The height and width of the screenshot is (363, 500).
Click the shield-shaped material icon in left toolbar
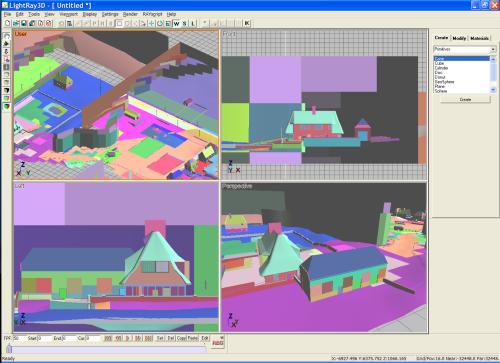tap(6, 107)
